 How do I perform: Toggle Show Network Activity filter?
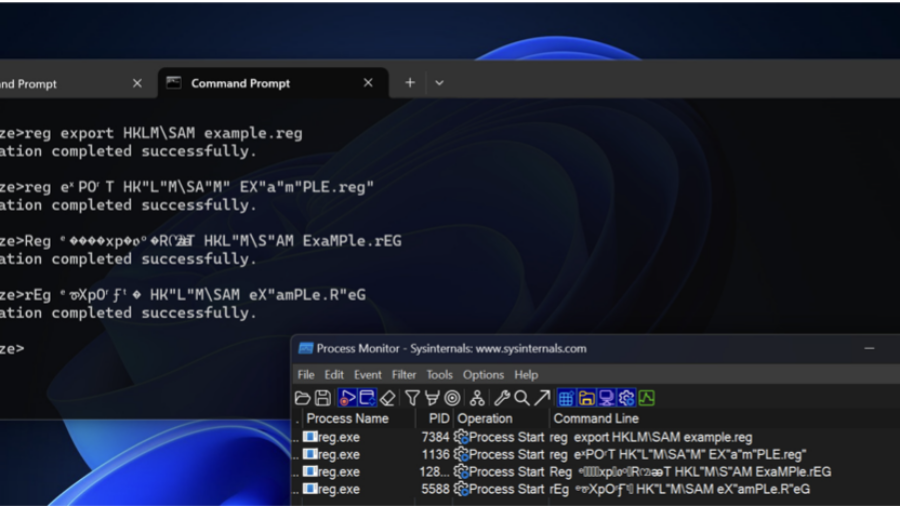tap(606, 398)
